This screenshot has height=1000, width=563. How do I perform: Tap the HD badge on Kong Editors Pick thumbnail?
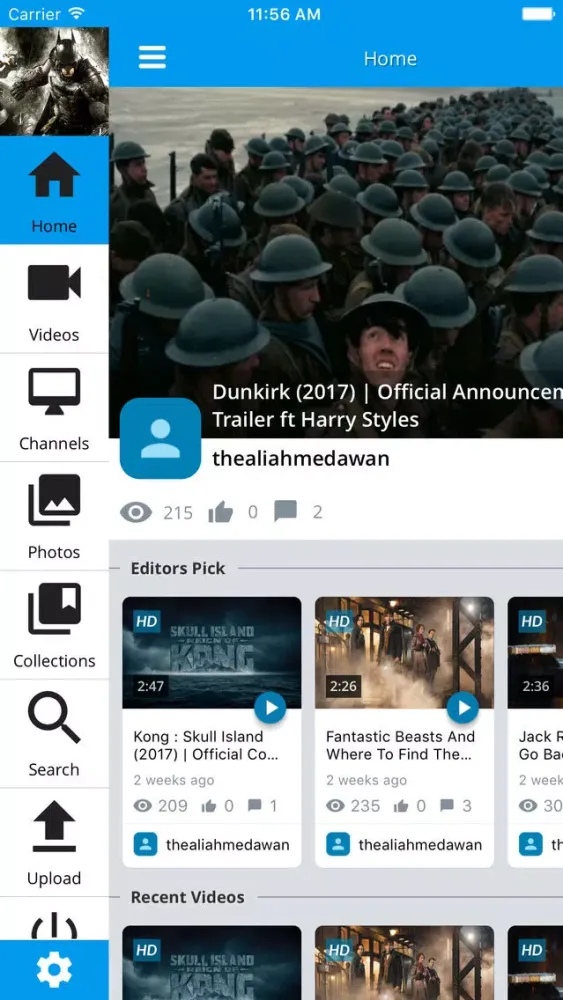coord(147,622)
